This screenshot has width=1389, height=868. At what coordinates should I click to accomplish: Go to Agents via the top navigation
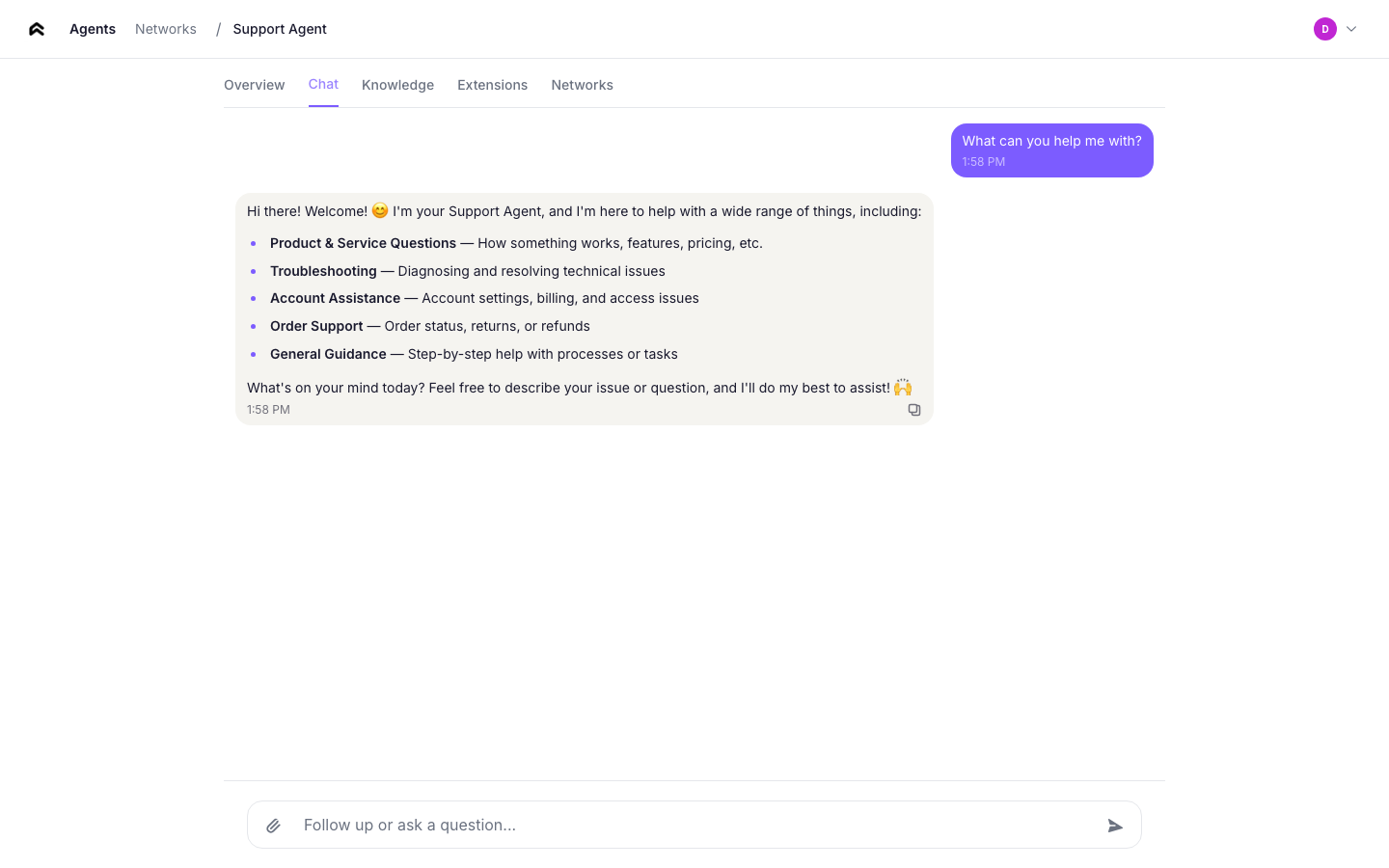point(92,29)
